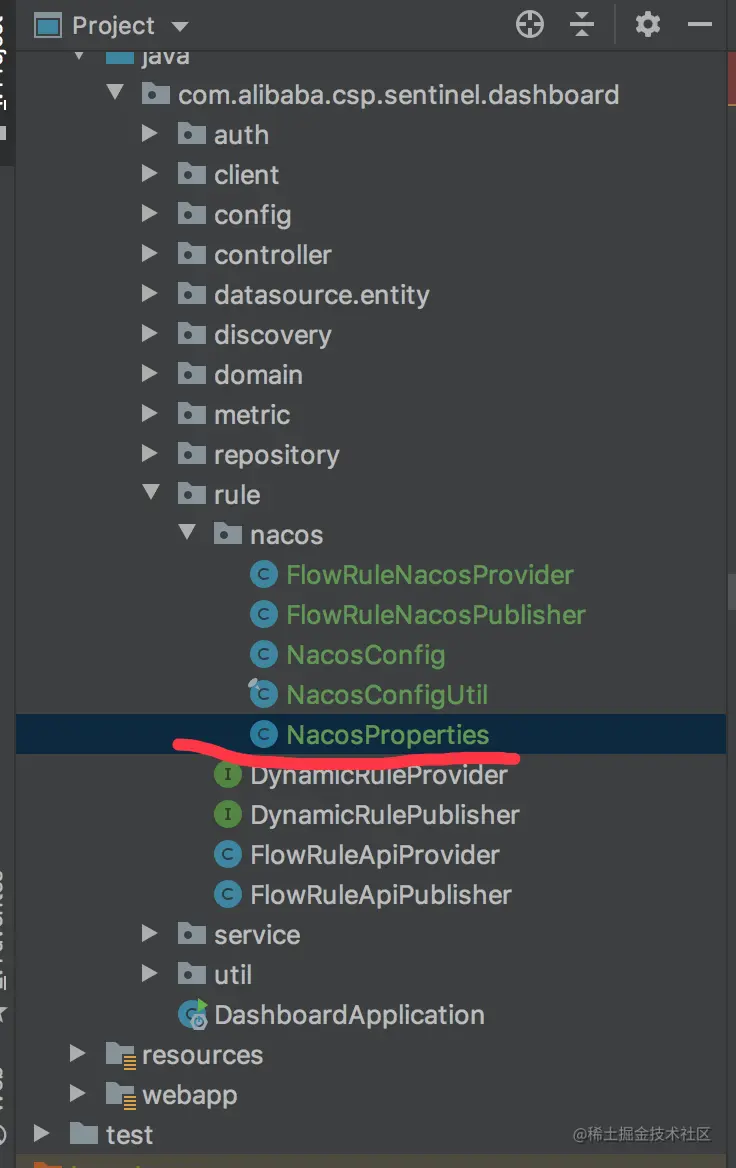Image resolution: width=736 pixels, height=1168 pixels.
Task: Expand the service package
Action: point(150,933)
